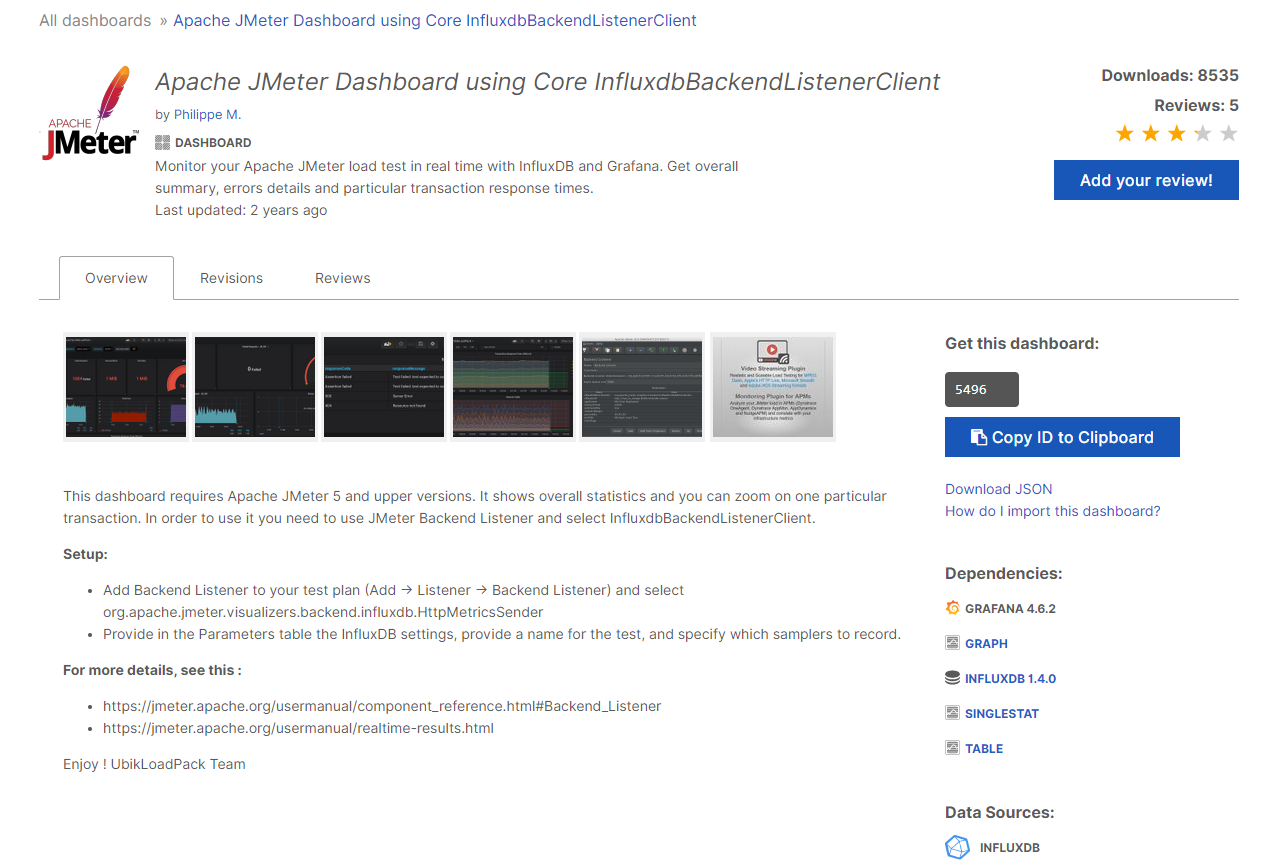The image size is (1273, 866).
Task: Click the dashboard ID field 5496
Action: click(x=982, y=390)
